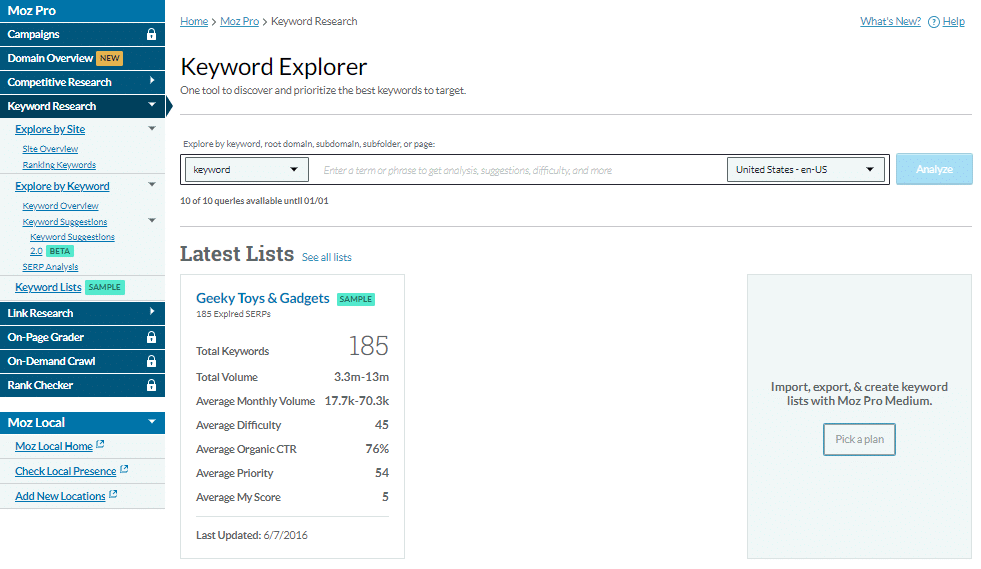Click SAMPLE badge beside Keyword Lists
The width and height of the screenshot is (981, 569).
(x=104, y=287)
